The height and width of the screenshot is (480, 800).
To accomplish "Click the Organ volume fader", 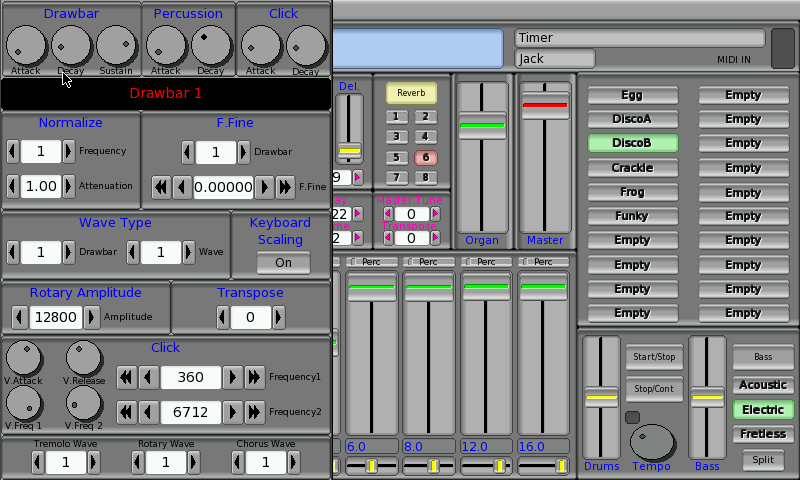I will 482,125.
